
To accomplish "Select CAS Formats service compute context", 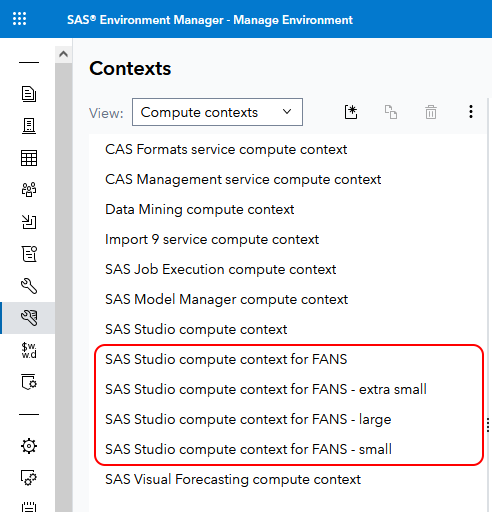I will 226,149.
